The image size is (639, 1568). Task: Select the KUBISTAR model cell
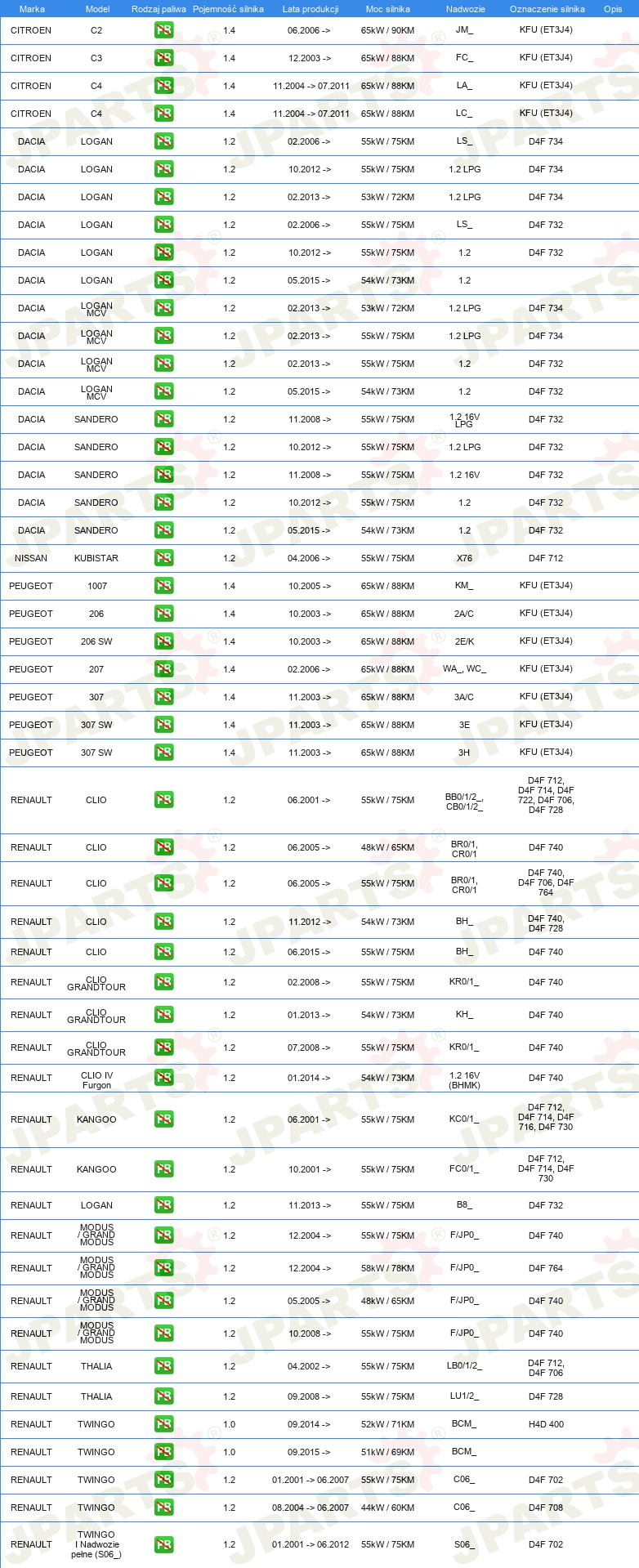coord(96,558)
